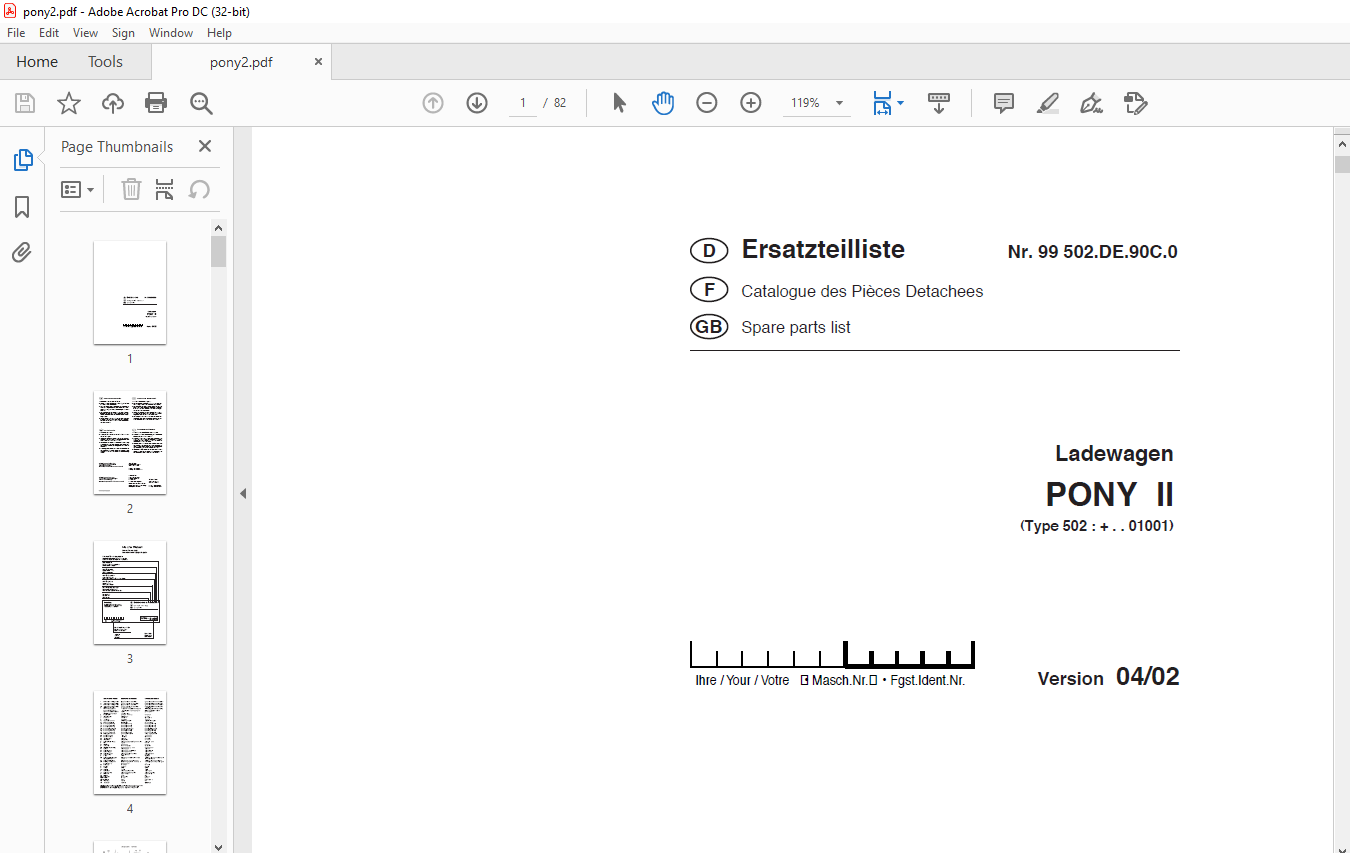
Task: Open the Window menu
Action: pyautogui.click(x=171, y=33)
